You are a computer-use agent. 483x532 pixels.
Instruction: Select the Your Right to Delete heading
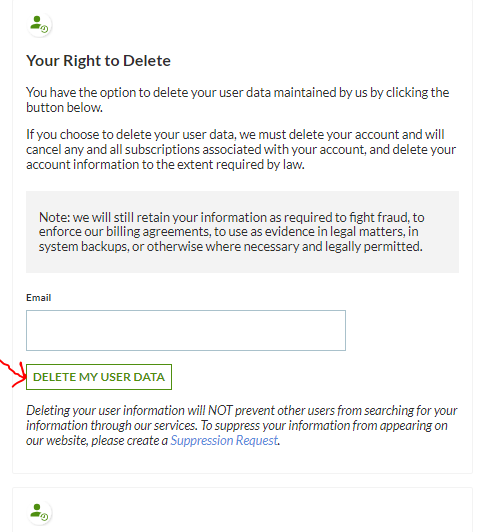(98, 61)
